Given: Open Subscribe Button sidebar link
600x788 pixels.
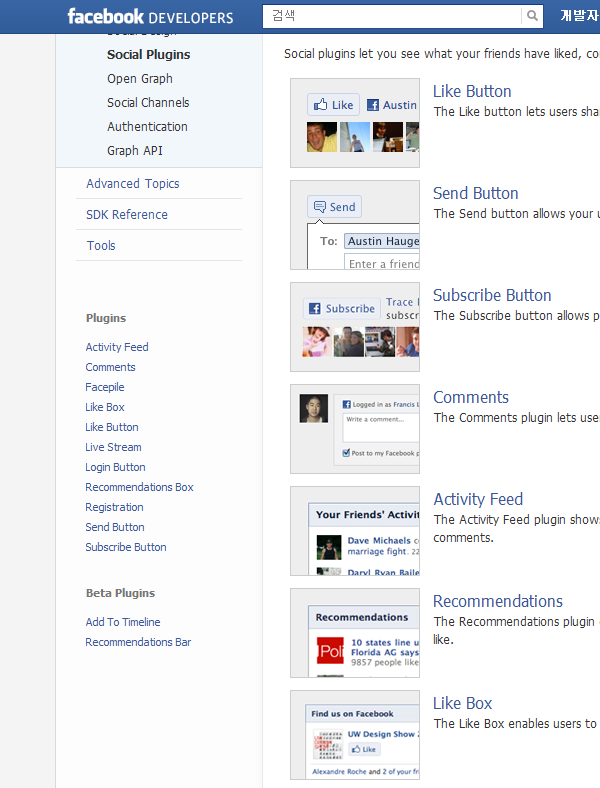Looking at the screenshot, I should 126,547.
